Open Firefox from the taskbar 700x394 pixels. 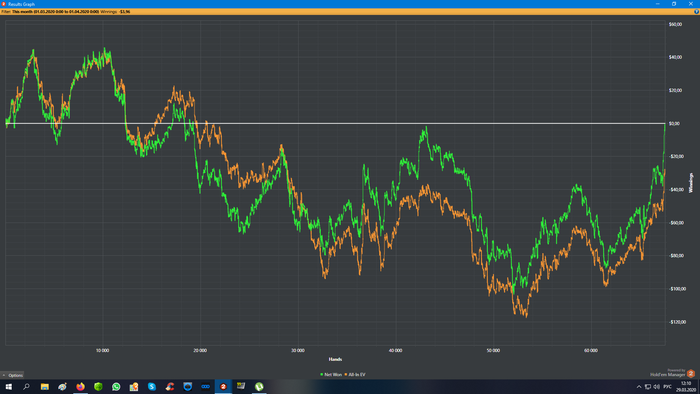pos(80,386)
